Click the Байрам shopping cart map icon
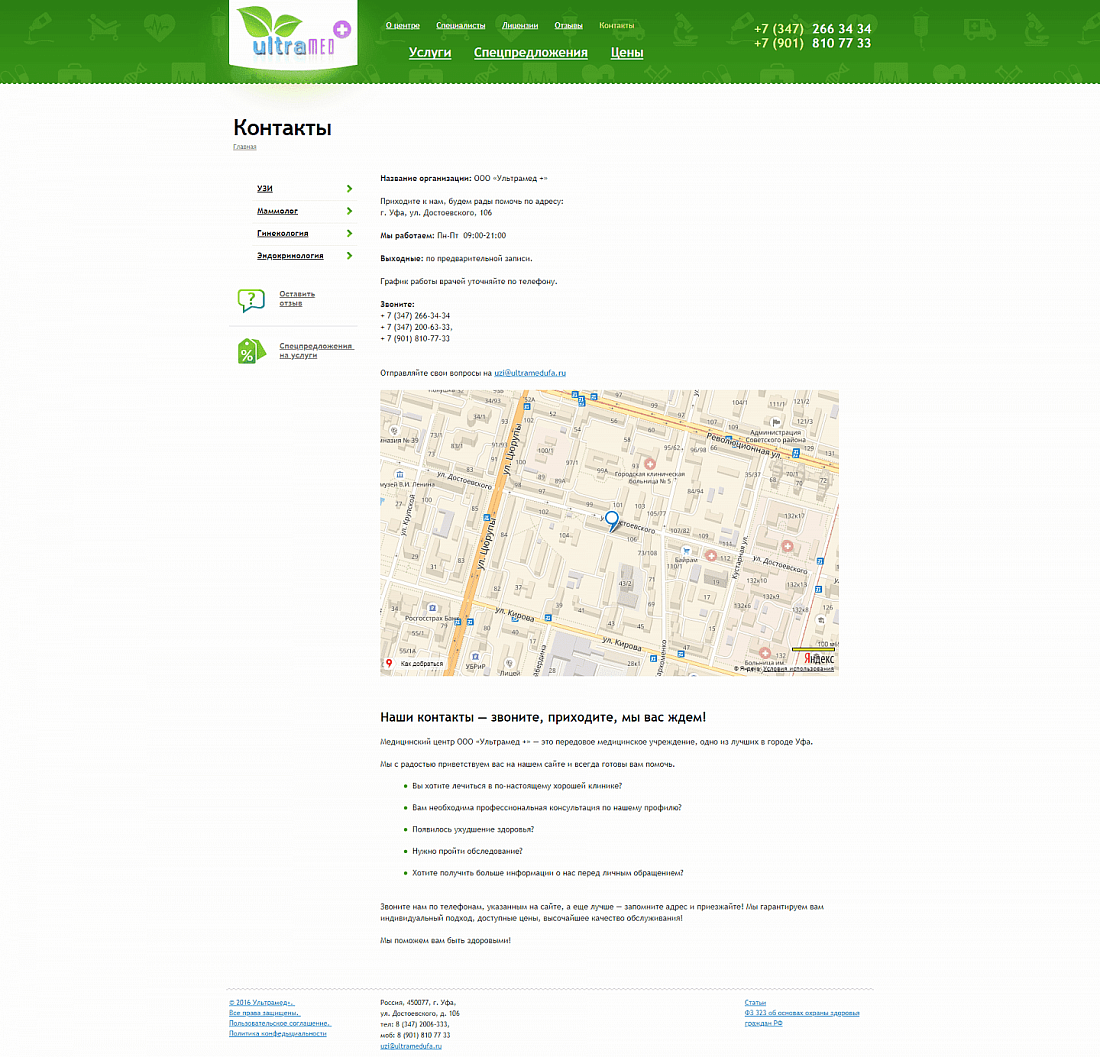The image size is (1100, 1057). (x=686, y=551)
